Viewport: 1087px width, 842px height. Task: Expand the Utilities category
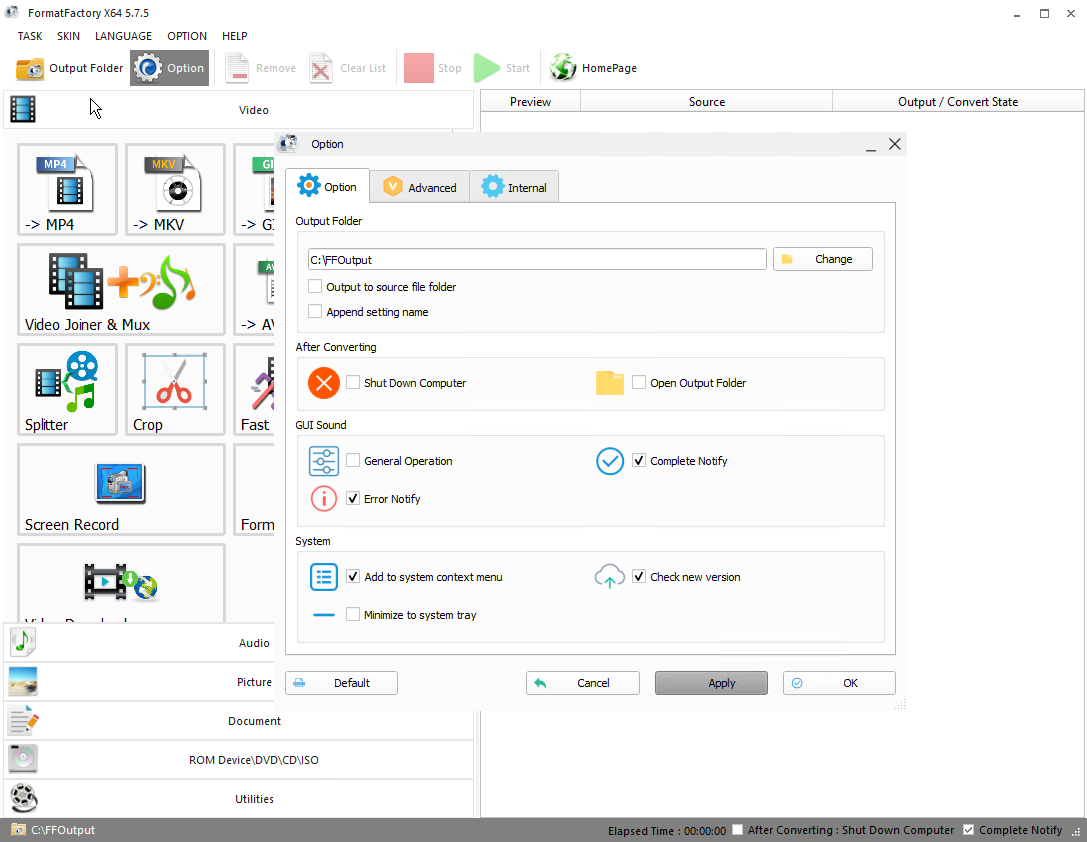tap(238, 798)
